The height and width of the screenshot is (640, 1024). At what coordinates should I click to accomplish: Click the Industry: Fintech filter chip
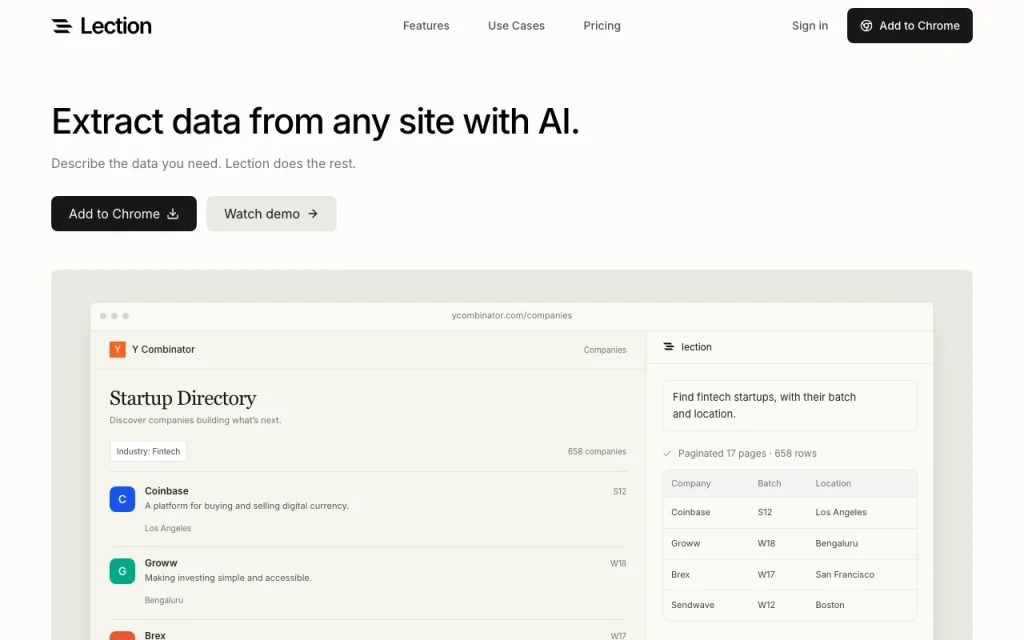tap(148, 451)
